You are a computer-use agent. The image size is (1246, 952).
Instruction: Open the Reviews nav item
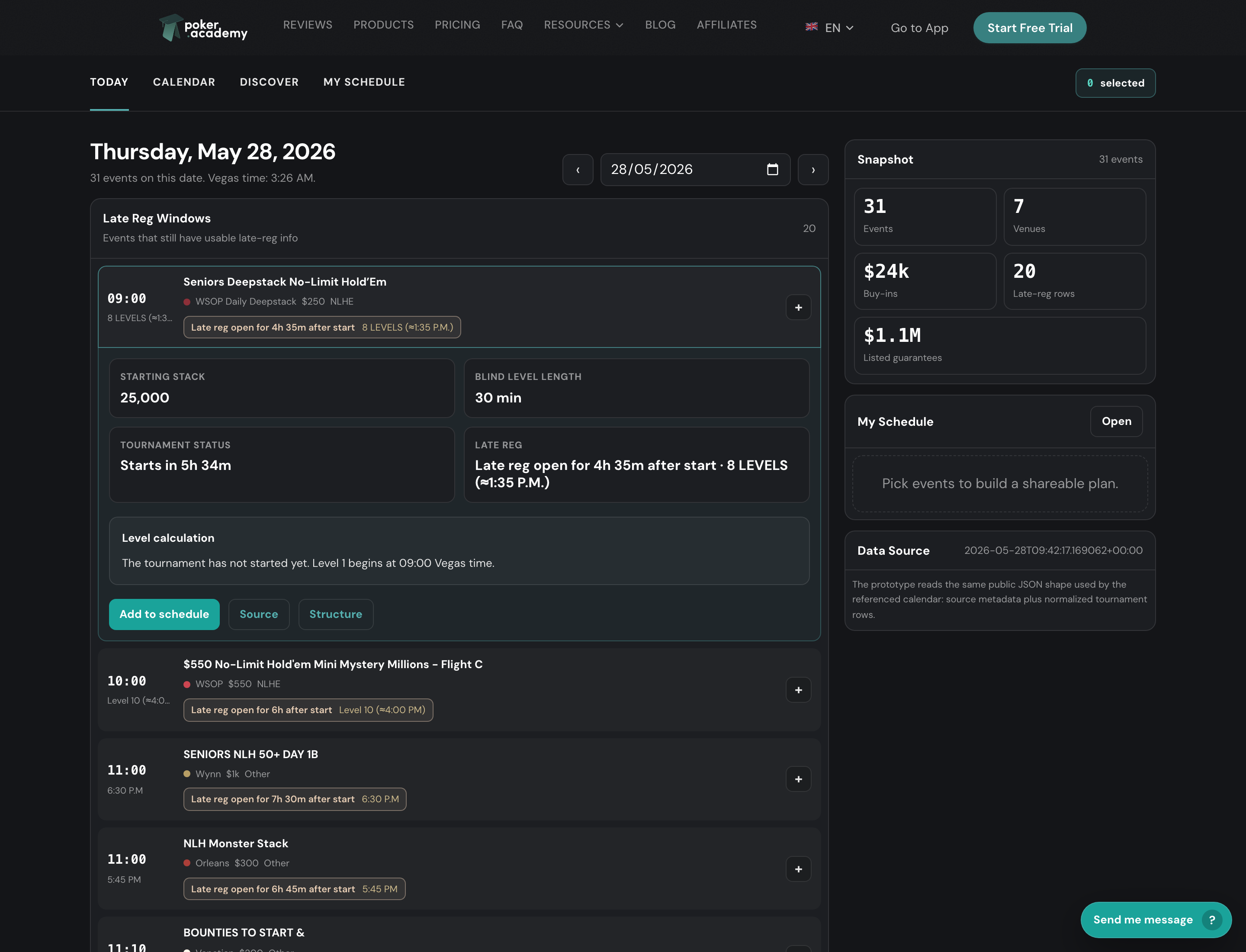click(308, 25)
